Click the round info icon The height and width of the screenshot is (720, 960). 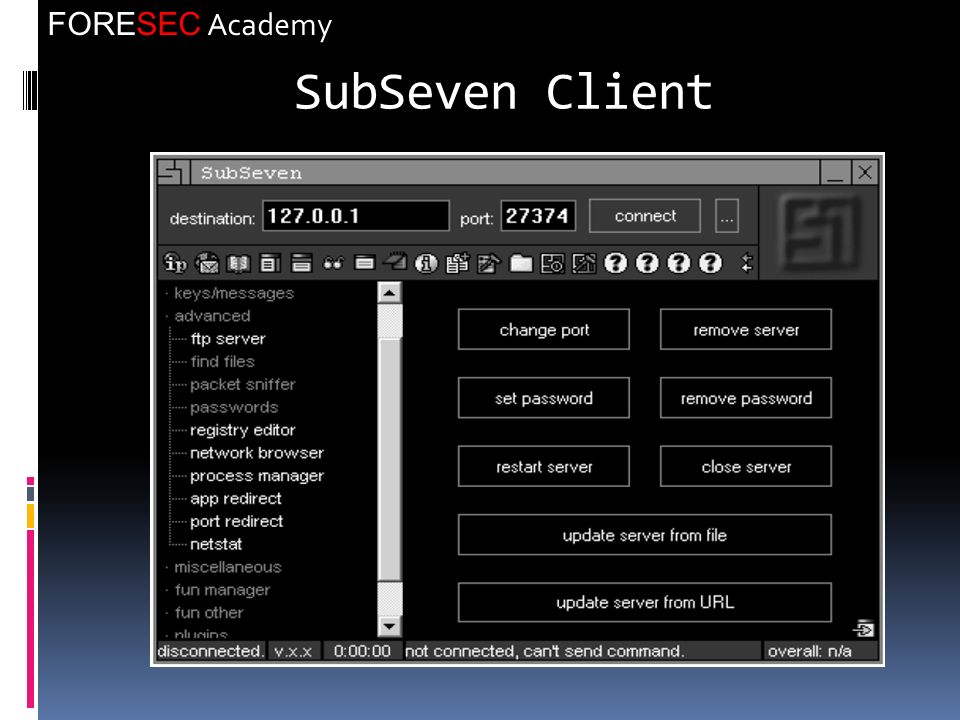click(426, 263)
